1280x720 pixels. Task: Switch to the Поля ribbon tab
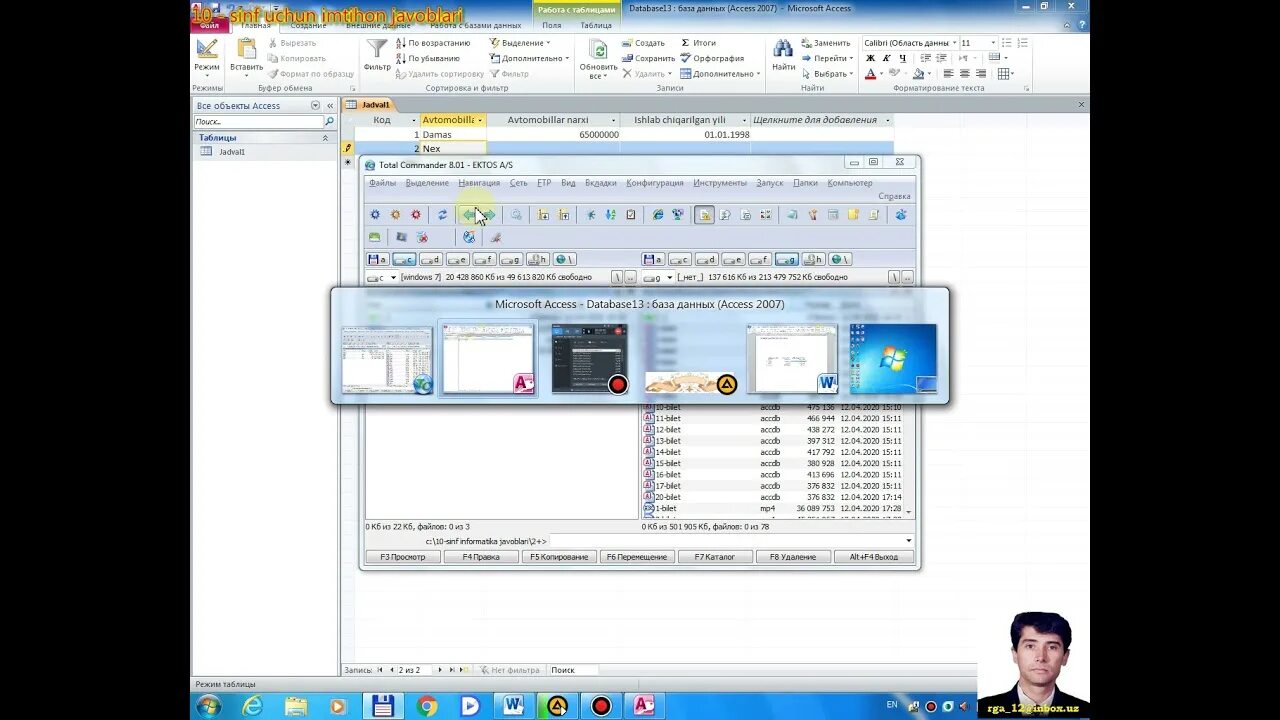pyautogui.click(x=552, y=25)
